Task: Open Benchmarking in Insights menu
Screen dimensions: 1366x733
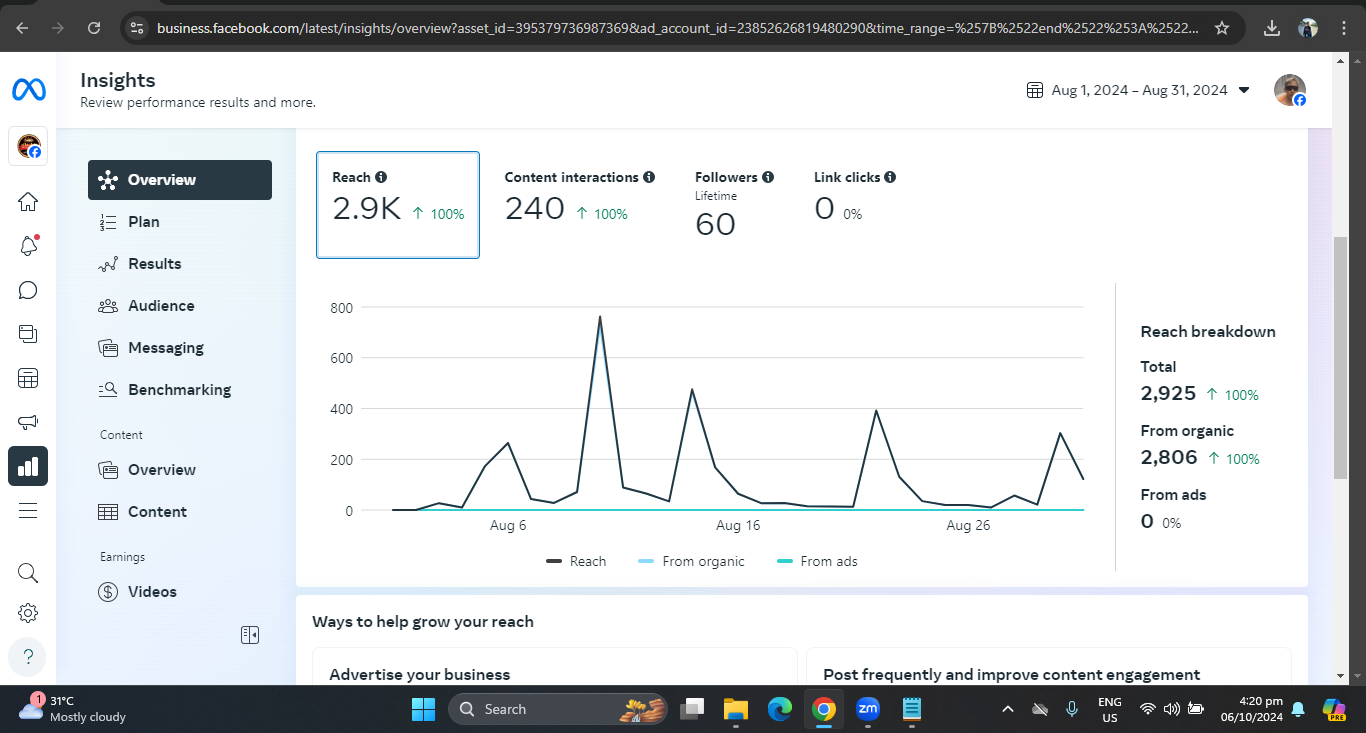Action: coord(180,390)
